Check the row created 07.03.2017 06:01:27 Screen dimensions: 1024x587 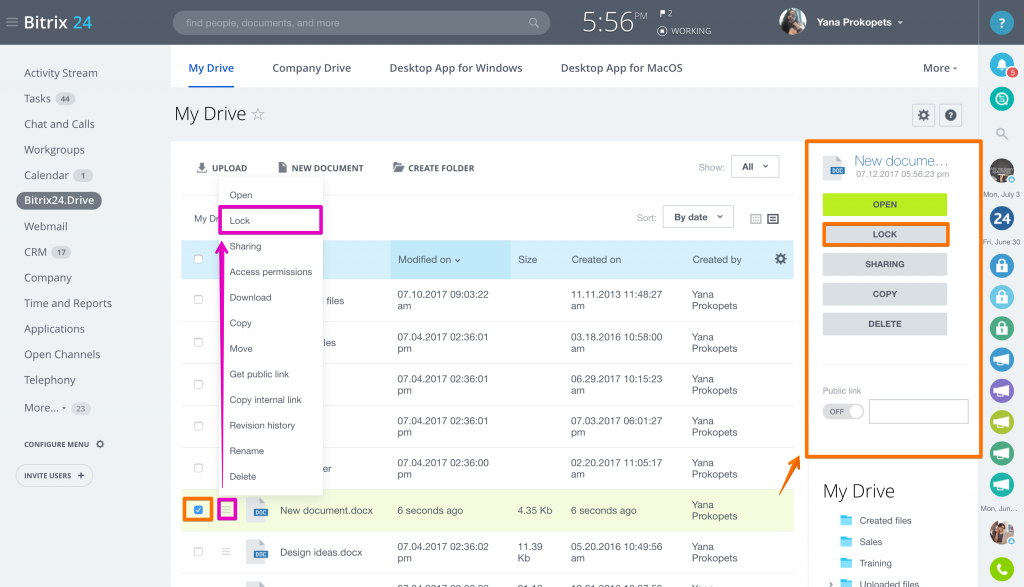[x=199, y=426]
